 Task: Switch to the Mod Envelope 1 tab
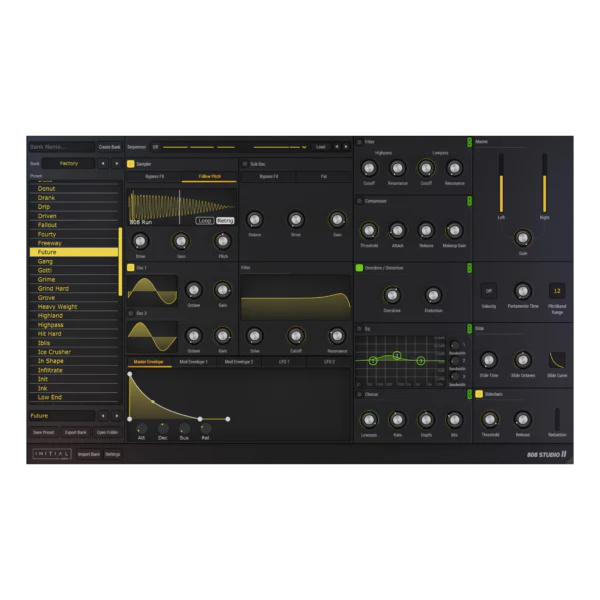(194, 362)
